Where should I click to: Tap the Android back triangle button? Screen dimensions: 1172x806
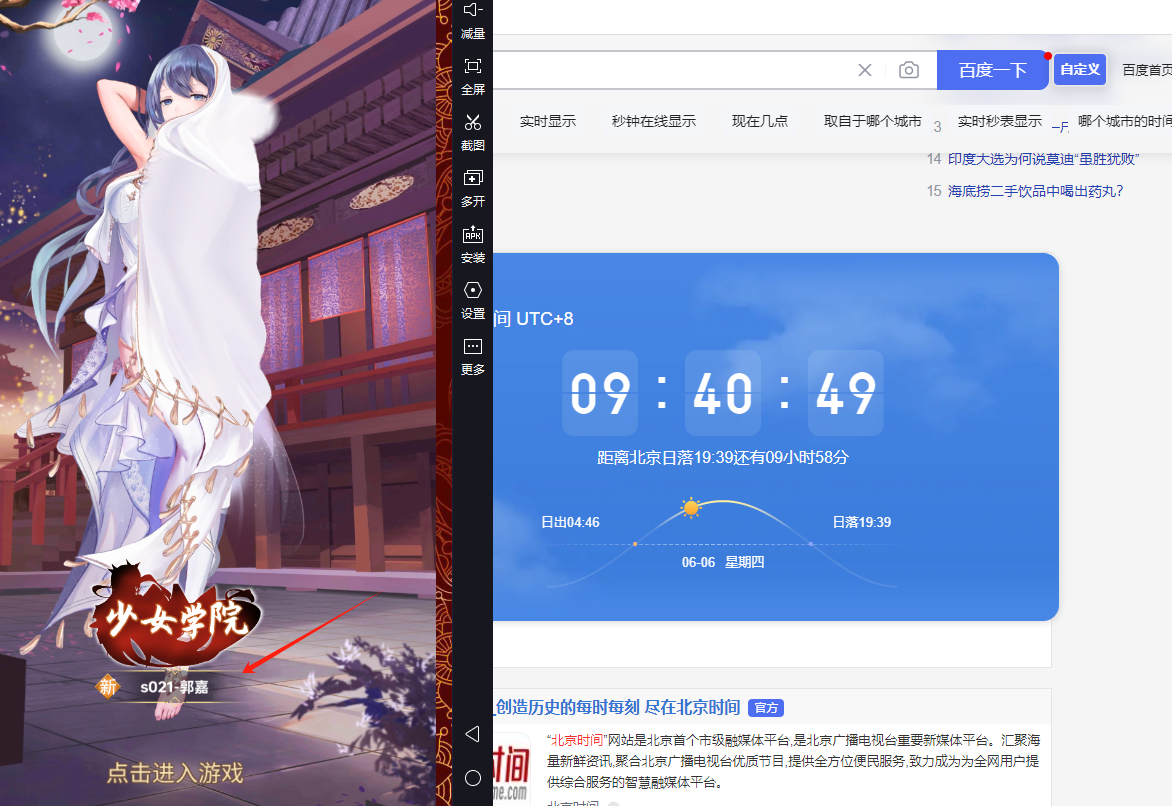pyautogui.click(x=472, y=733)
